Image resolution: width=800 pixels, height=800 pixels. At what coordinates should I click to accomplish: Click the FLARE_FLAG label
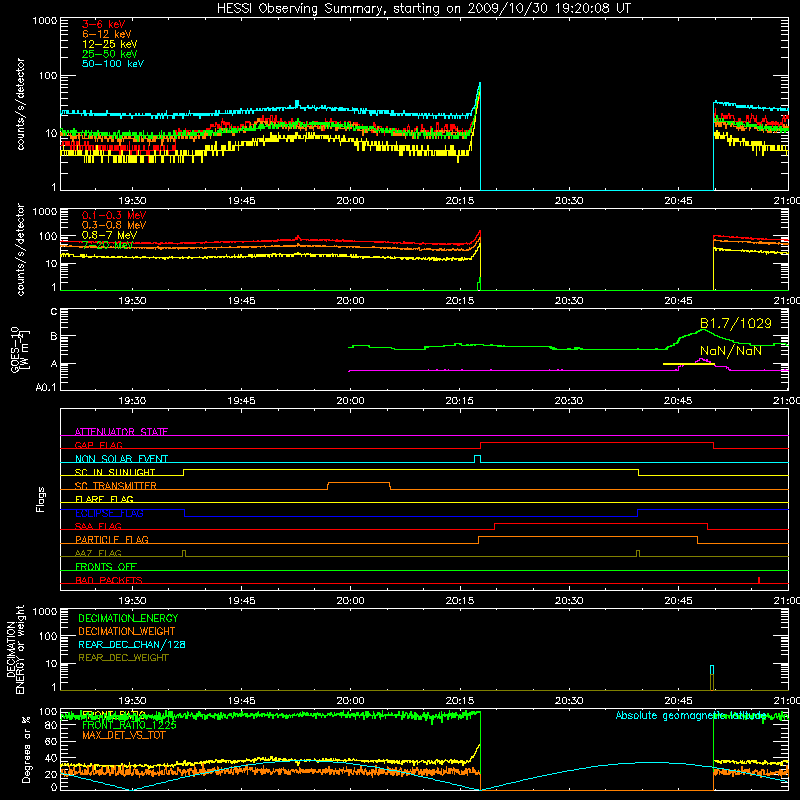(x=104, y=499)
